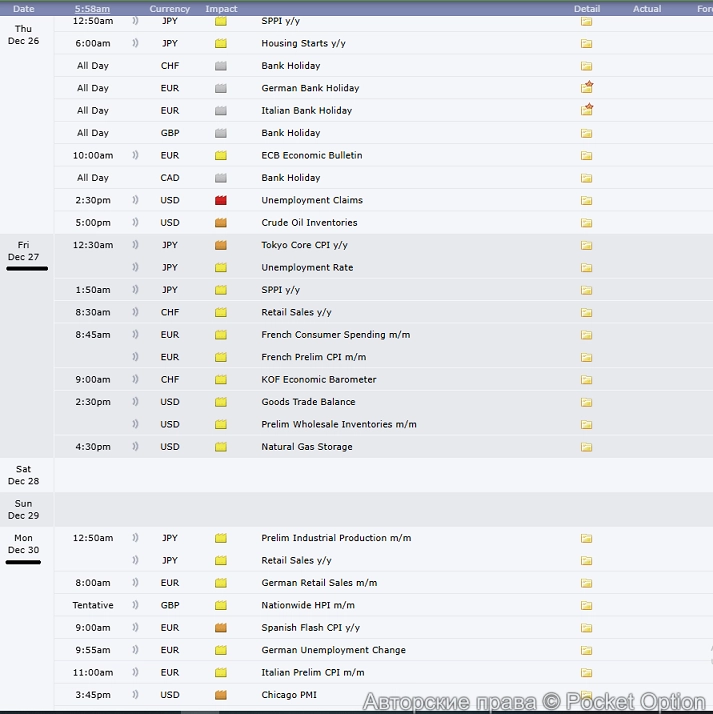
Task: Select the Fri Dec 27 date cell
Action: click(x=23, y=251)
